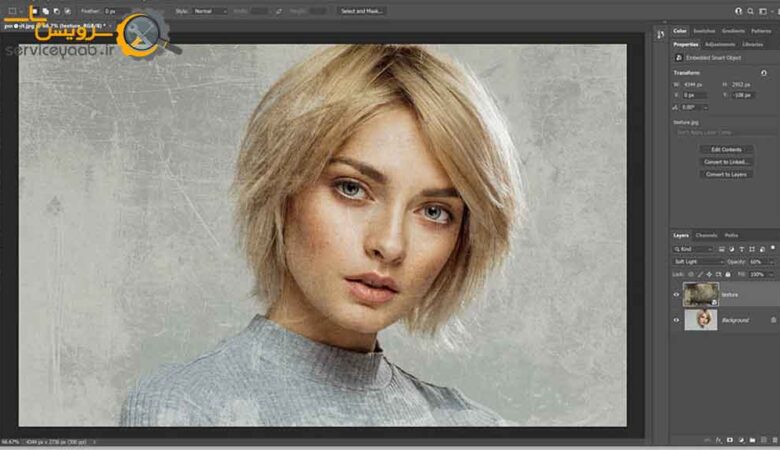Click the new group folder icon

(x=752, y=440)
